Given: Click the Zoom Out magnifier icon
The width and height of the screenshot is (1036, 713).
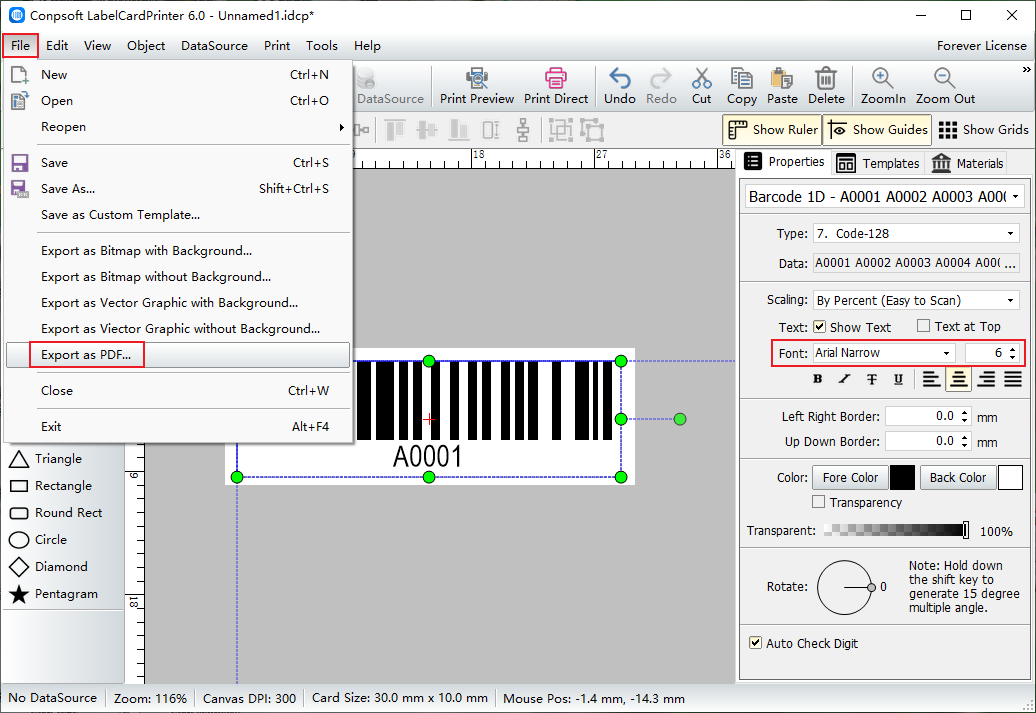Looking at the screenshot, I should click(x=945, y=78).
